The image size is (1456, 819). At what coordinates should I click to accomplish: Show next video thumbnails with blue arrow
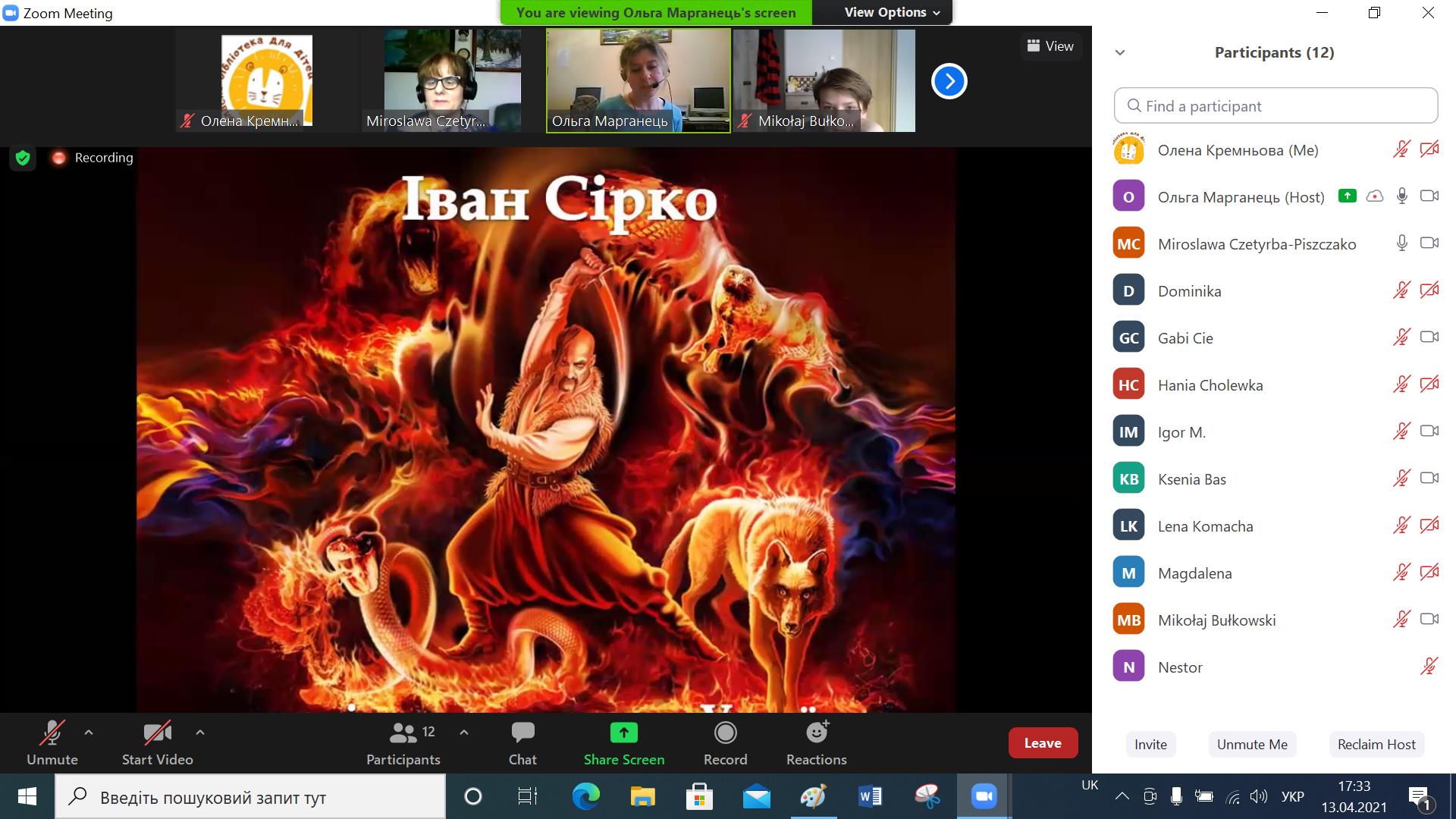(x=949, y=81)
